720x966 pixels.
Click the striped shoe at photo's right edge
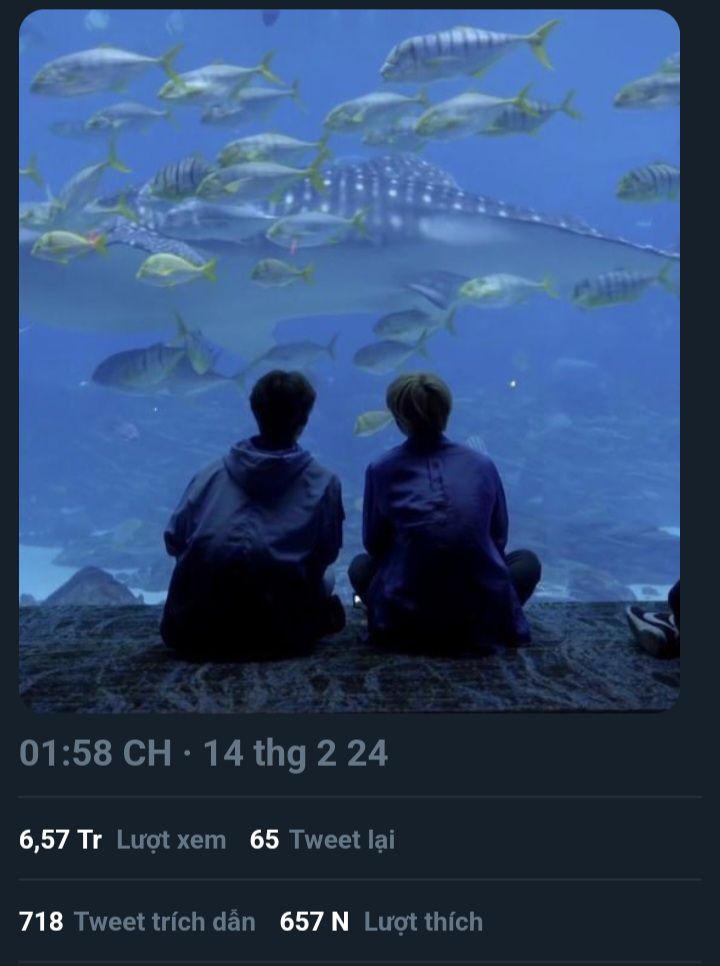click(653, 630)
